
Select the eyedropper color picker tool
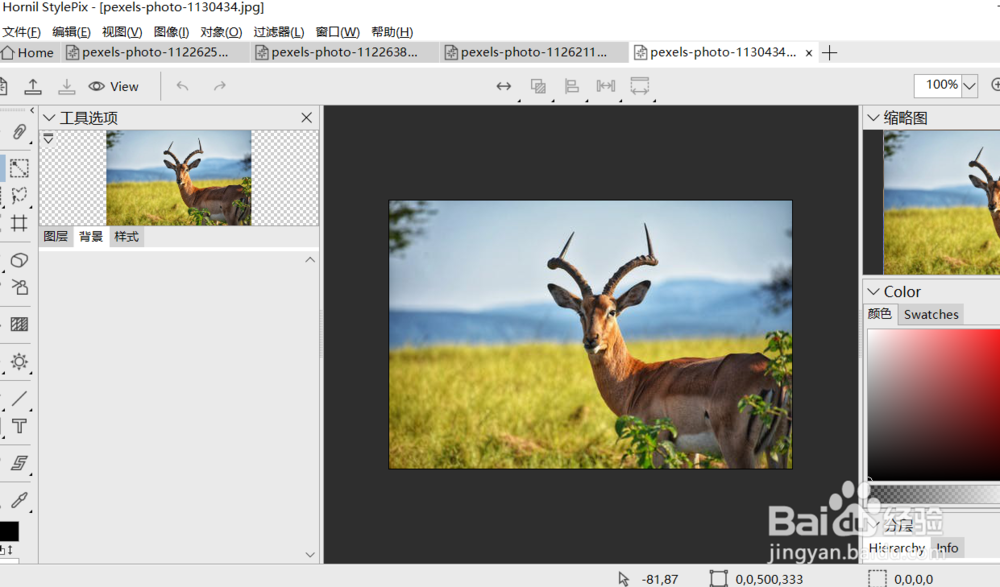click(19, 500)
